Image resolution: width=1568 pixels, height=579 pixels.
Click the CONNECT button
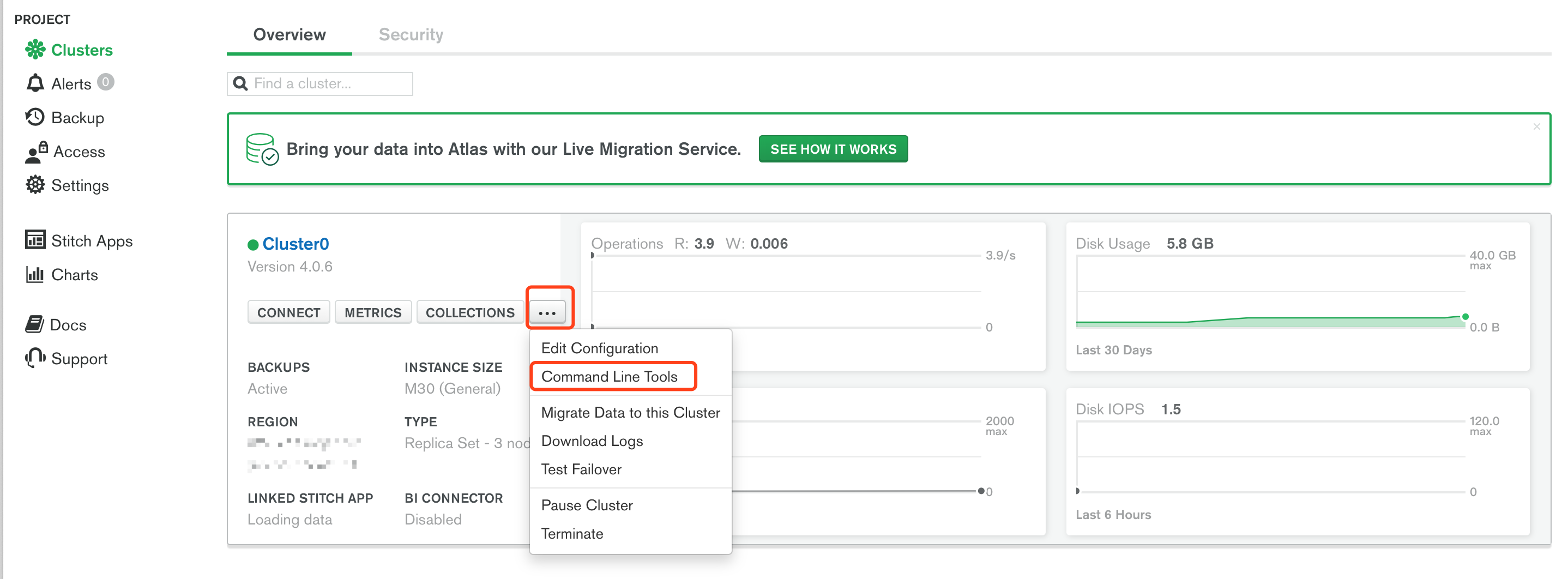[x=288, y=312]
